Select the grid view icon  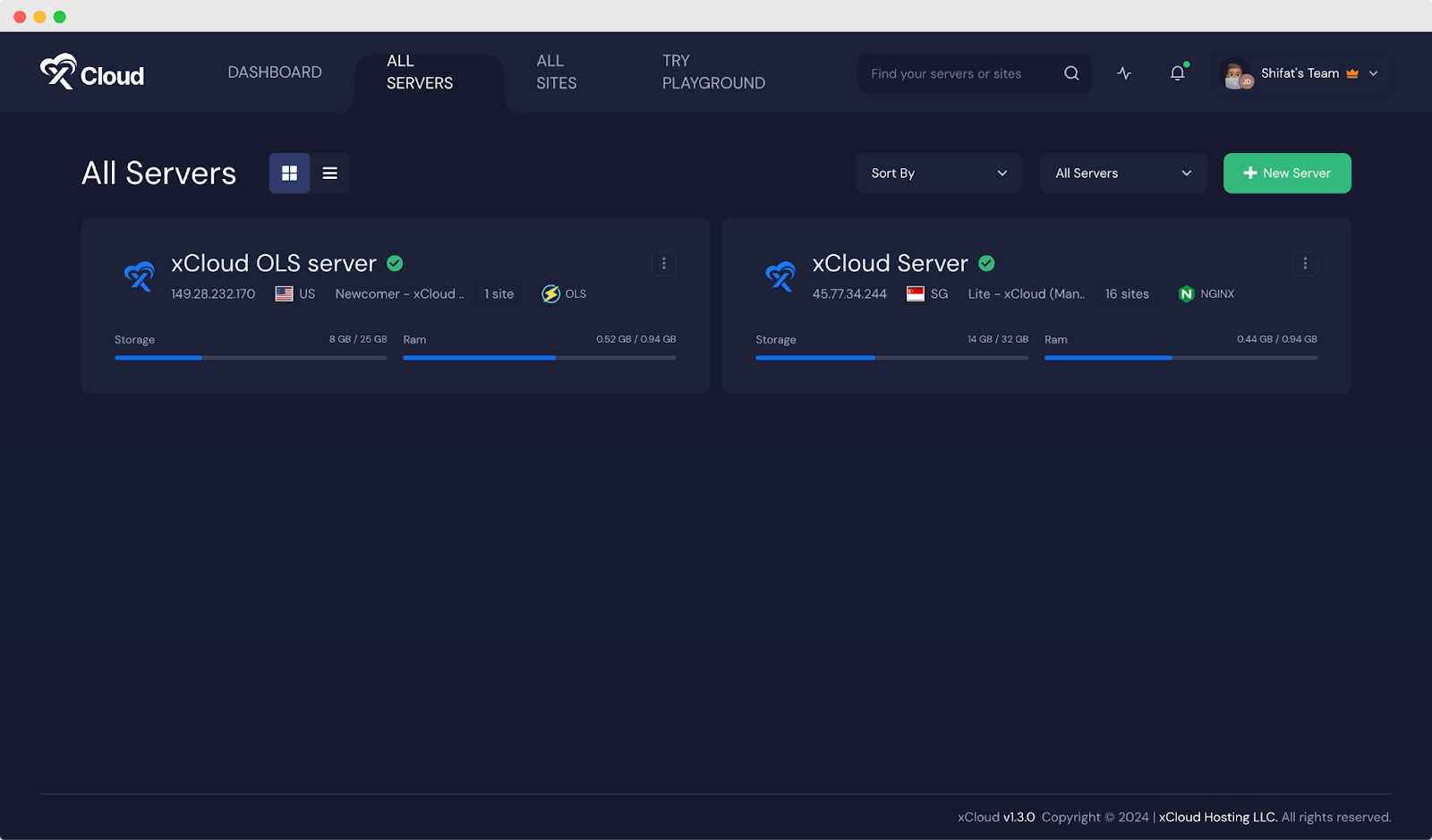pyautogui.click(x=288, y=173)
